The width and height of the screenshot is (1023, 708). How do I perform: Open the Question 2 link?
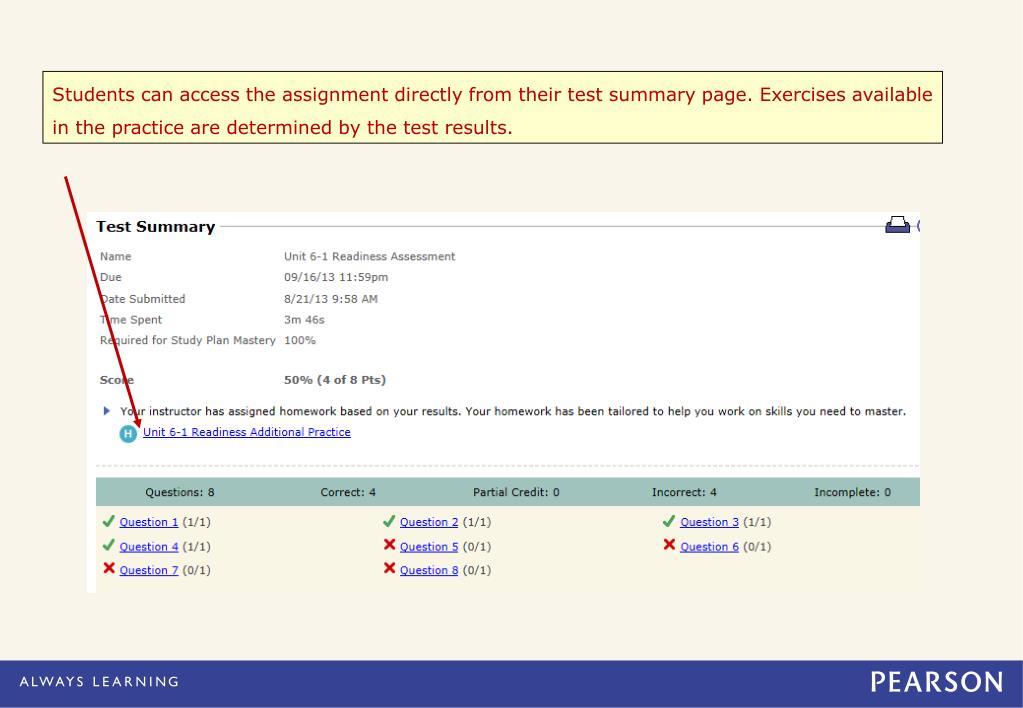point(429,522)
